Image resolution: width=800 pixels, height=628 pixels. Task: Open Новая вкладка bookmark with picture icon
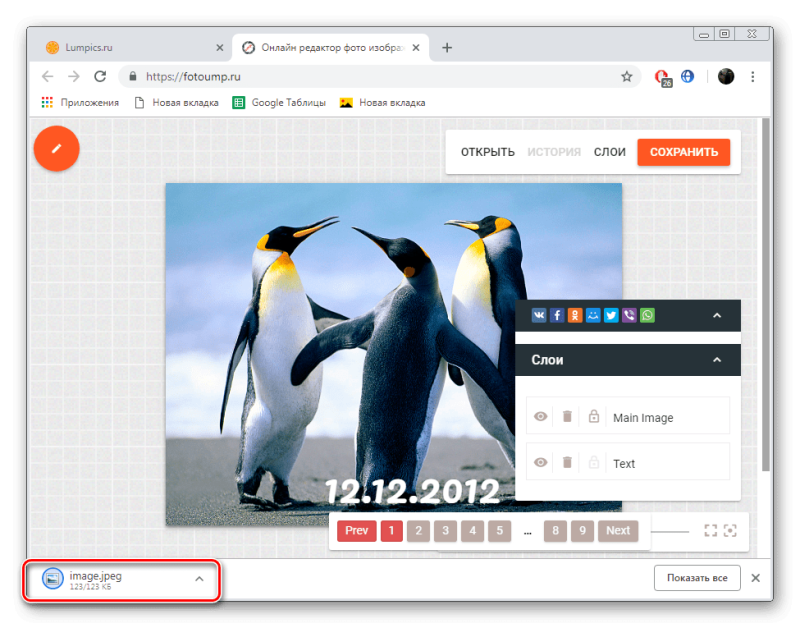(x=382, y=103)
